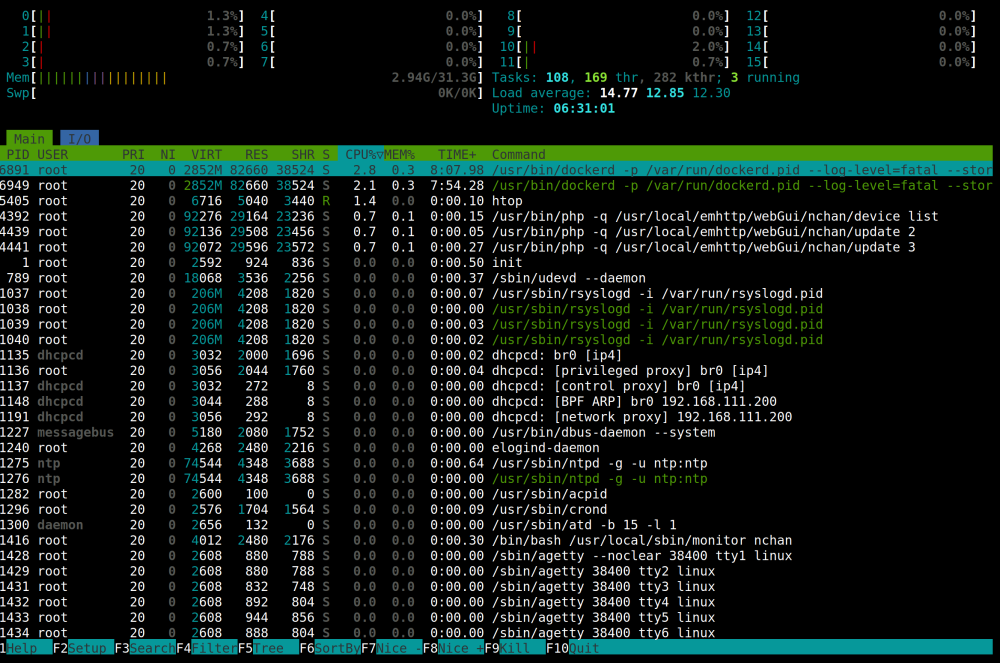Select the agetty tty6 process
Screen dimensions: 1000x663
coord(496,632)
